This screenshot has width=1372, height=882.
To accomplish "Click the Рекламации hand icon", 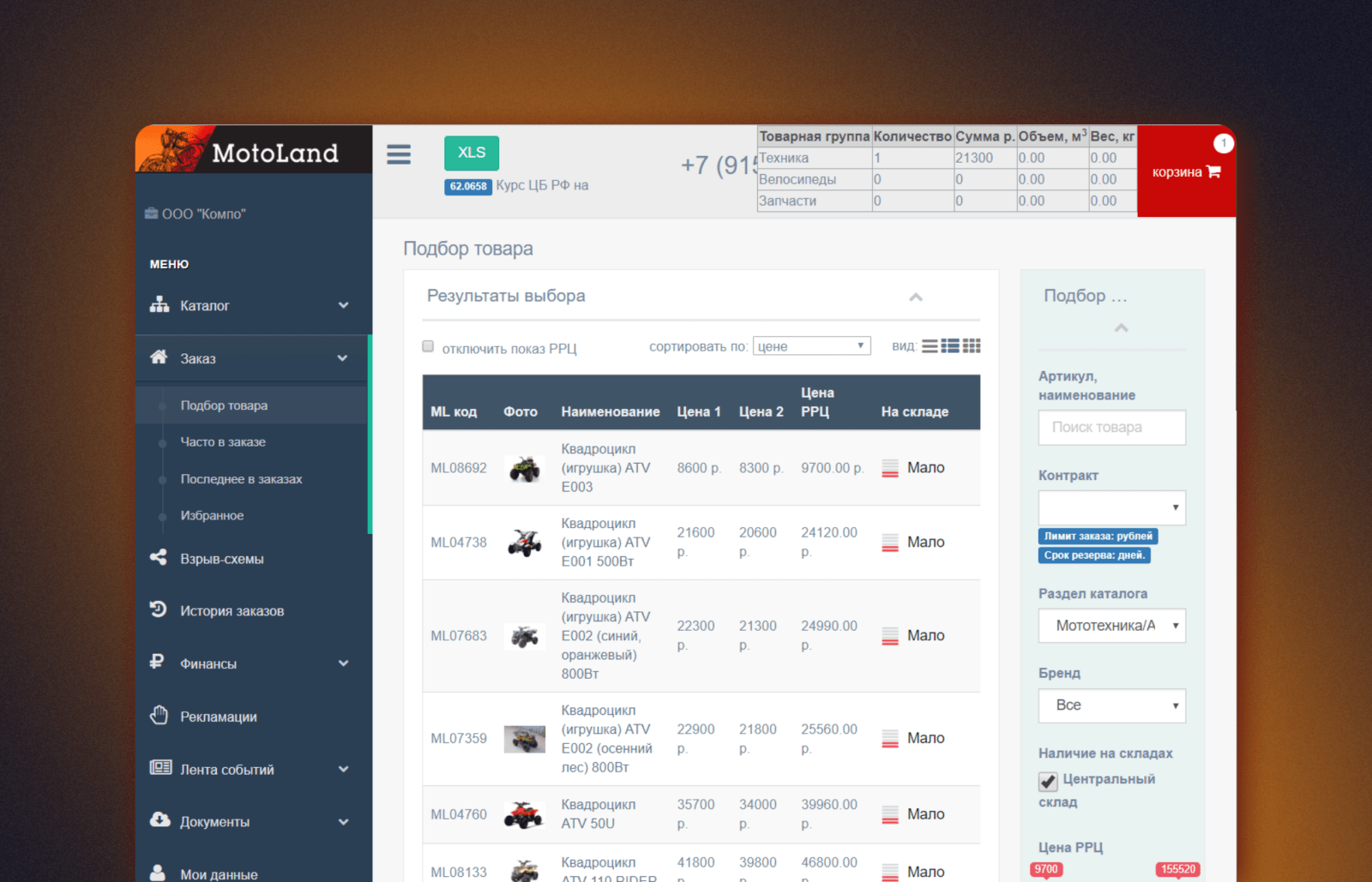I will [159, 716].
